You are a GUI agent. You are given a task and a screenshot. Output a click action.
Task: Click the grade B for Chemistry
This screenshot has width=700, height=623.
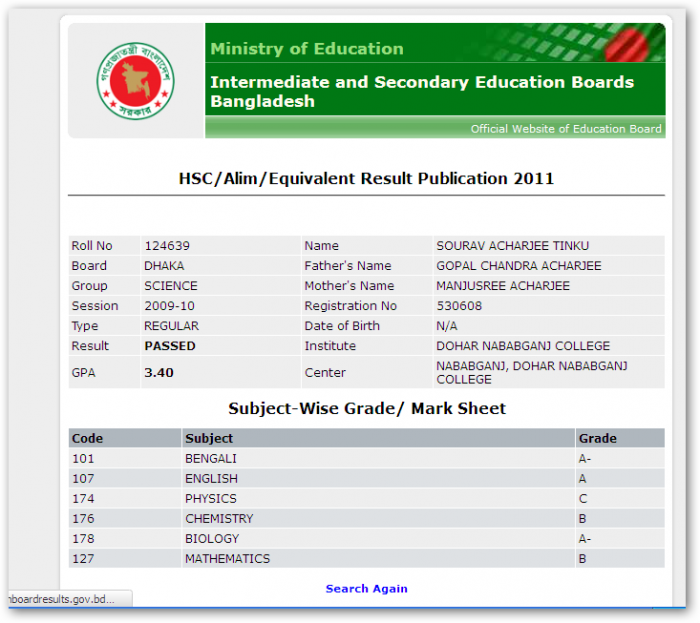582,519
